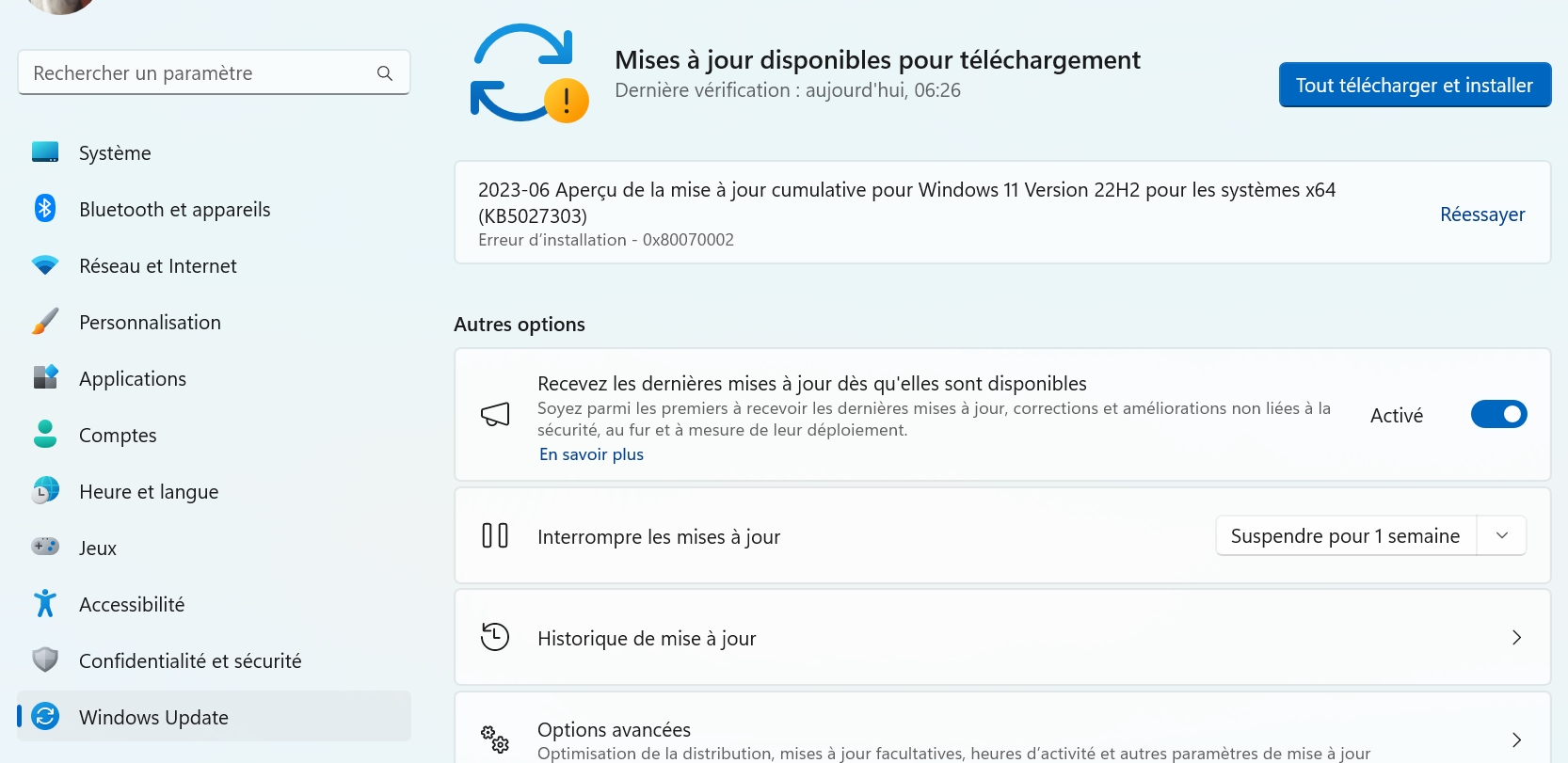Click the Système monitor icon

coord(45,152)
